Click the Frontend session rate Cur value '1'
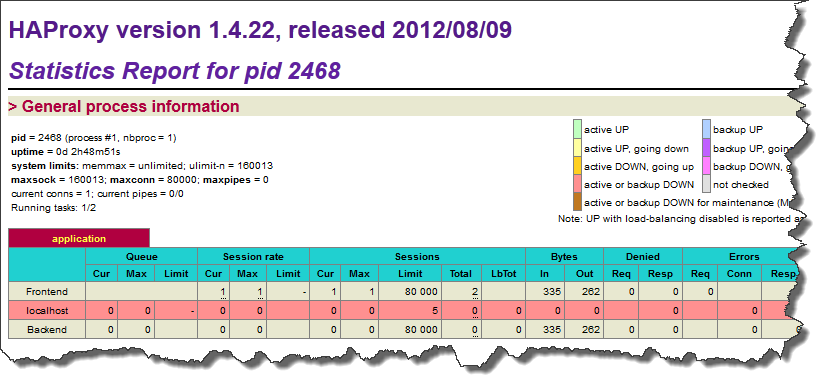Screen dimensions: 831x390 (223, 291)
